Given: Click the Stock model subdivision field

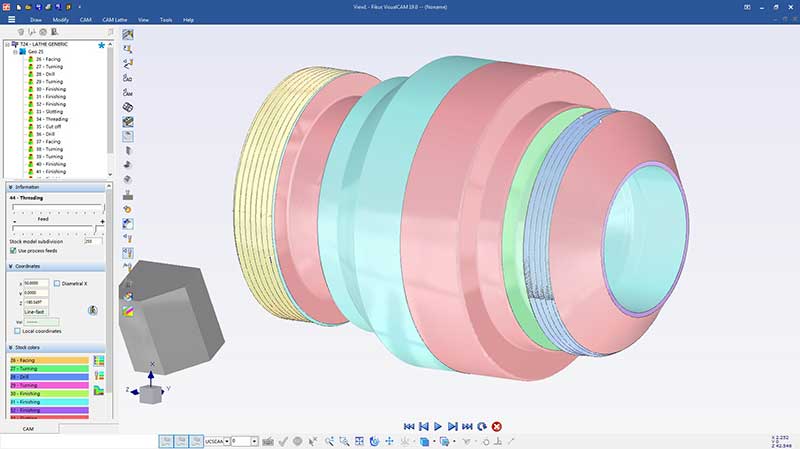Looking at the screenshot, I should tap(92, 241).
